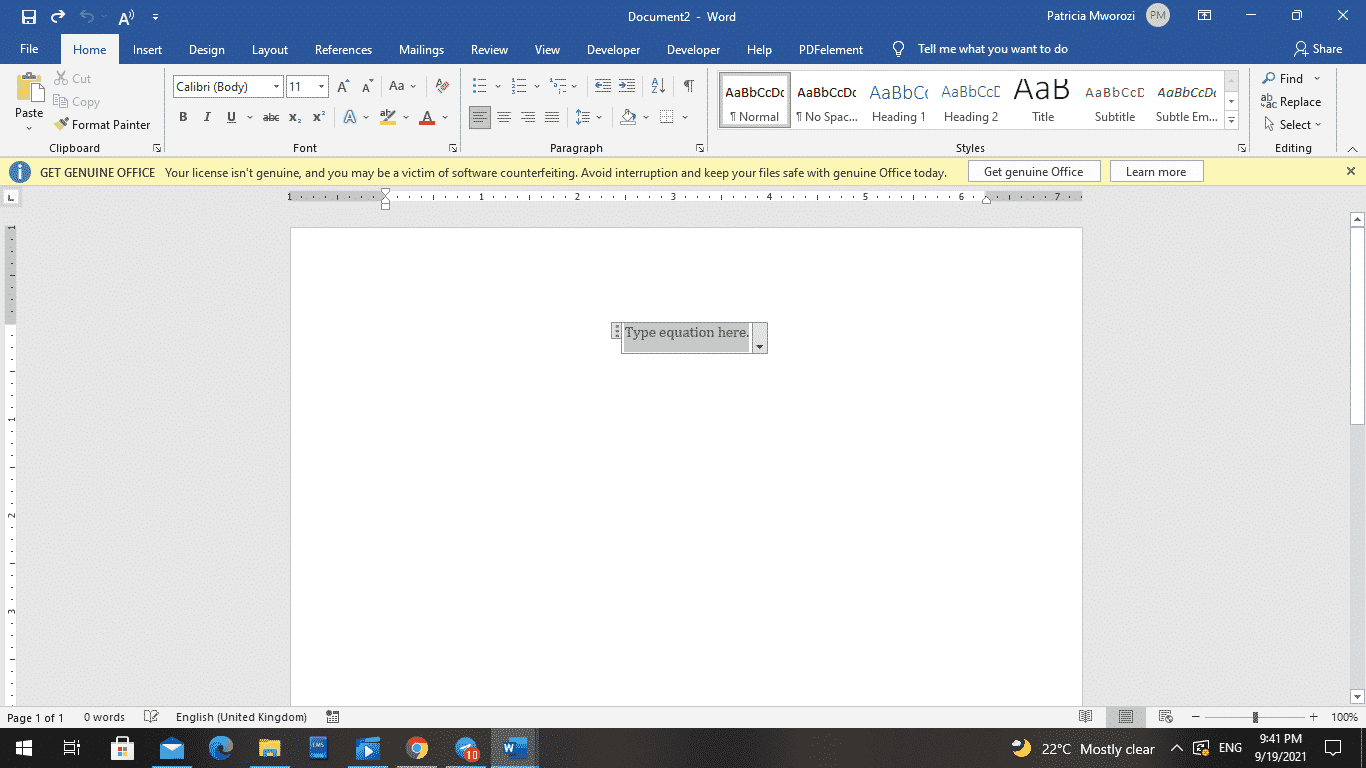
Task: Toggle italic formatting
Action: coord(207,117)
